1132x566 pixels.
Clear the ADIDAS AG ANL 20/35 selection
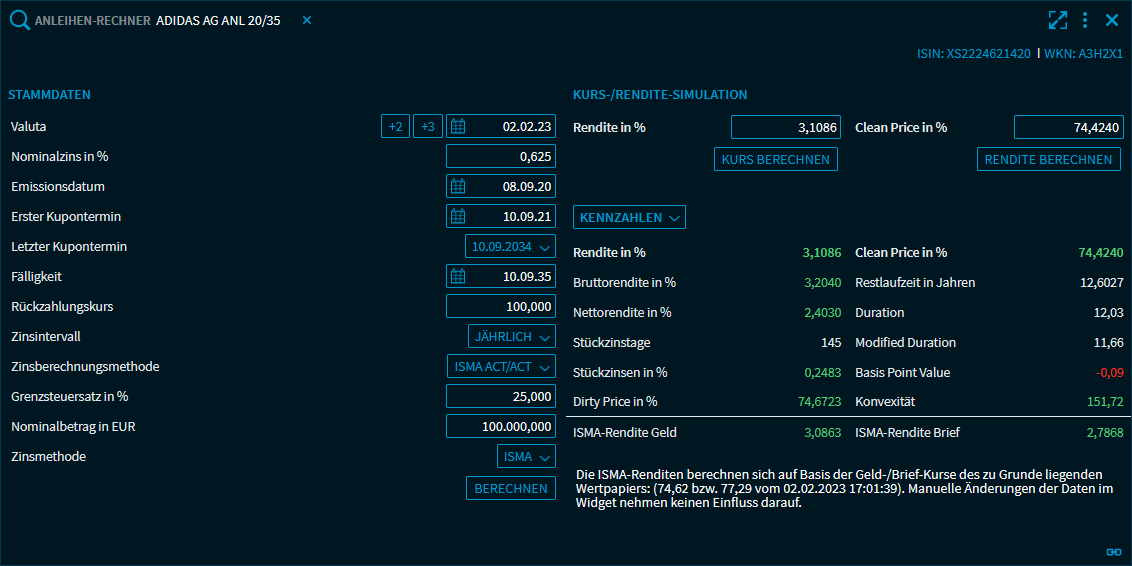[x=307, y=20]
